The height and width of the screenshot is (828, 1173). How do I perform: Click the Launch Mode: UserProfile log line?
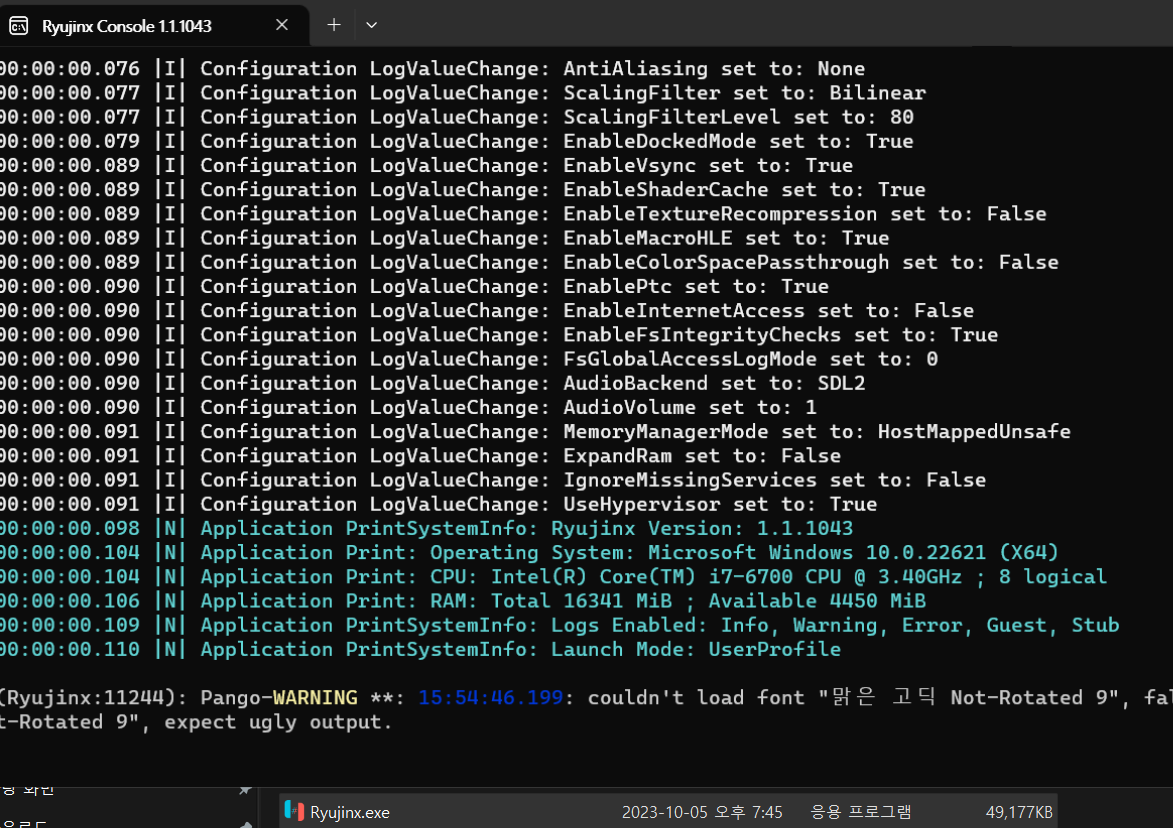[420, 649]
